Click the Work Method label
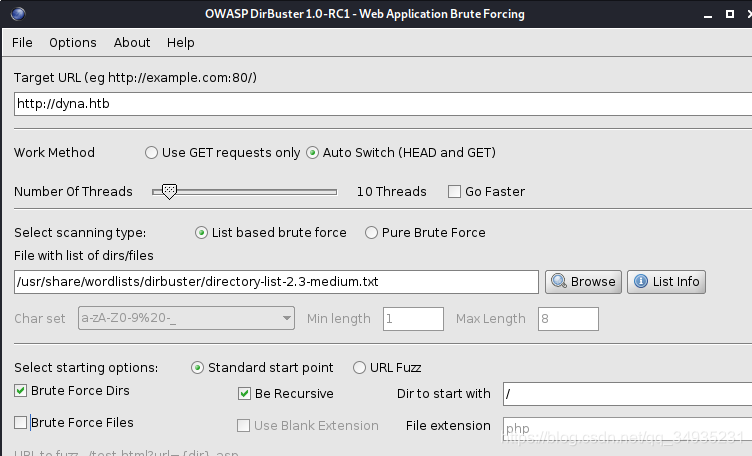The width and height of the screenshot is (752, 456). pos(54,152)
